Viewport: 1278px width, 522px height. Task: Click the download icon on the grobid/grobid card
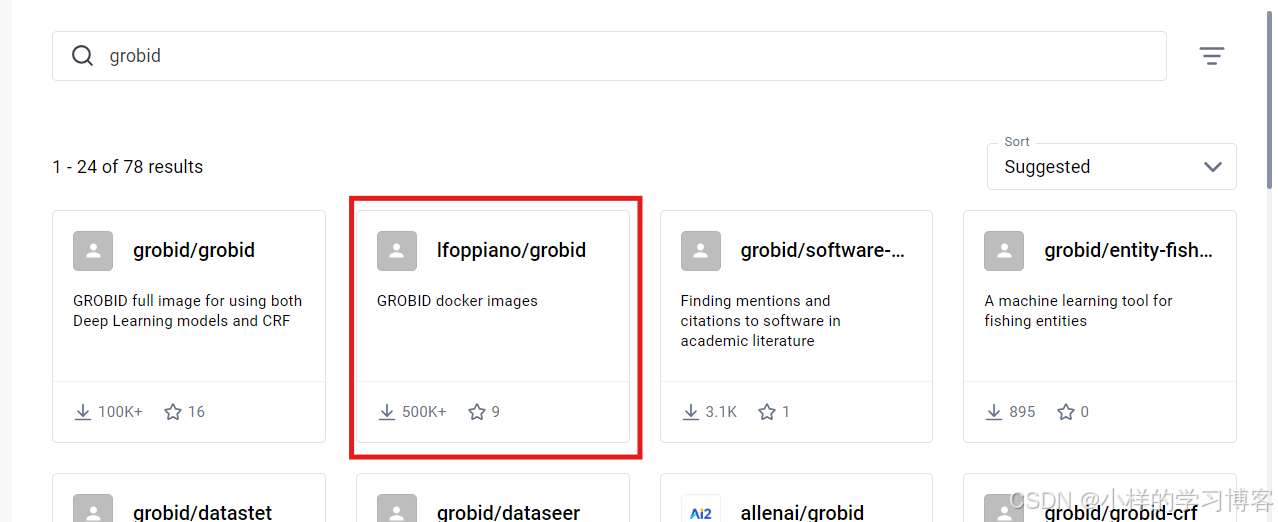[83, 412]
